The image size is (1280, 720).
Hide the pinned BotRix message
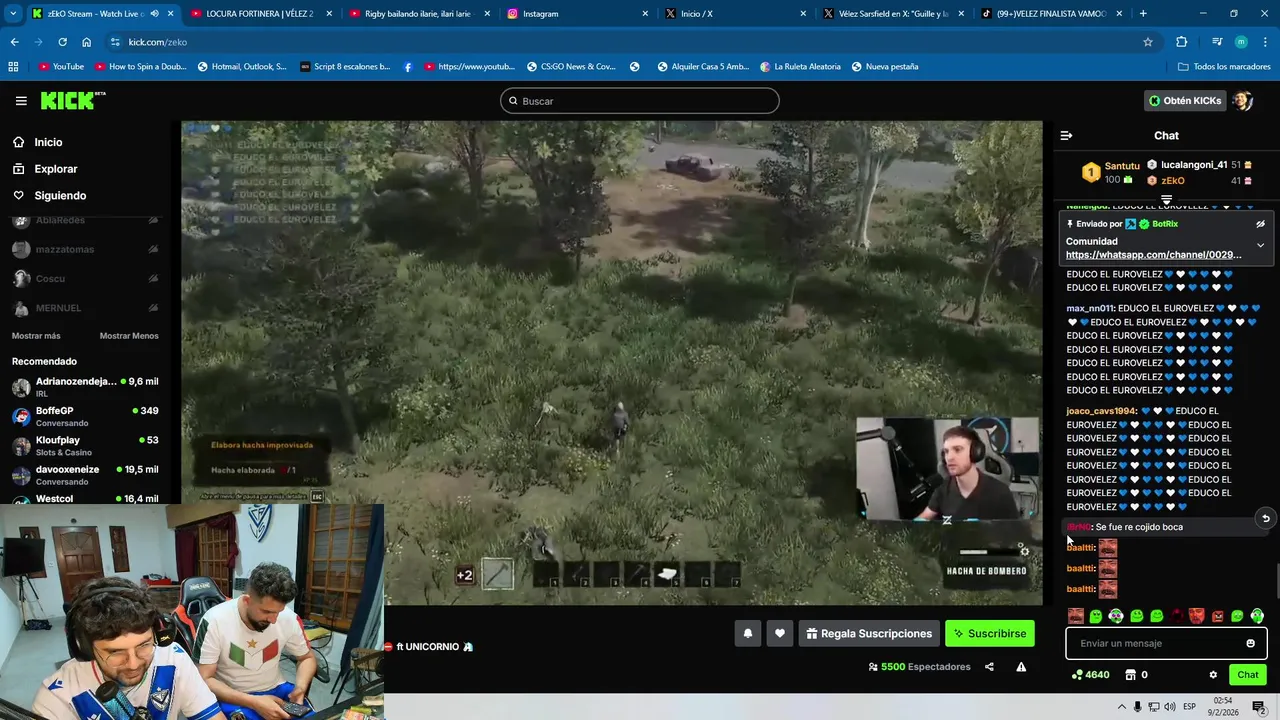[1260, 224]
